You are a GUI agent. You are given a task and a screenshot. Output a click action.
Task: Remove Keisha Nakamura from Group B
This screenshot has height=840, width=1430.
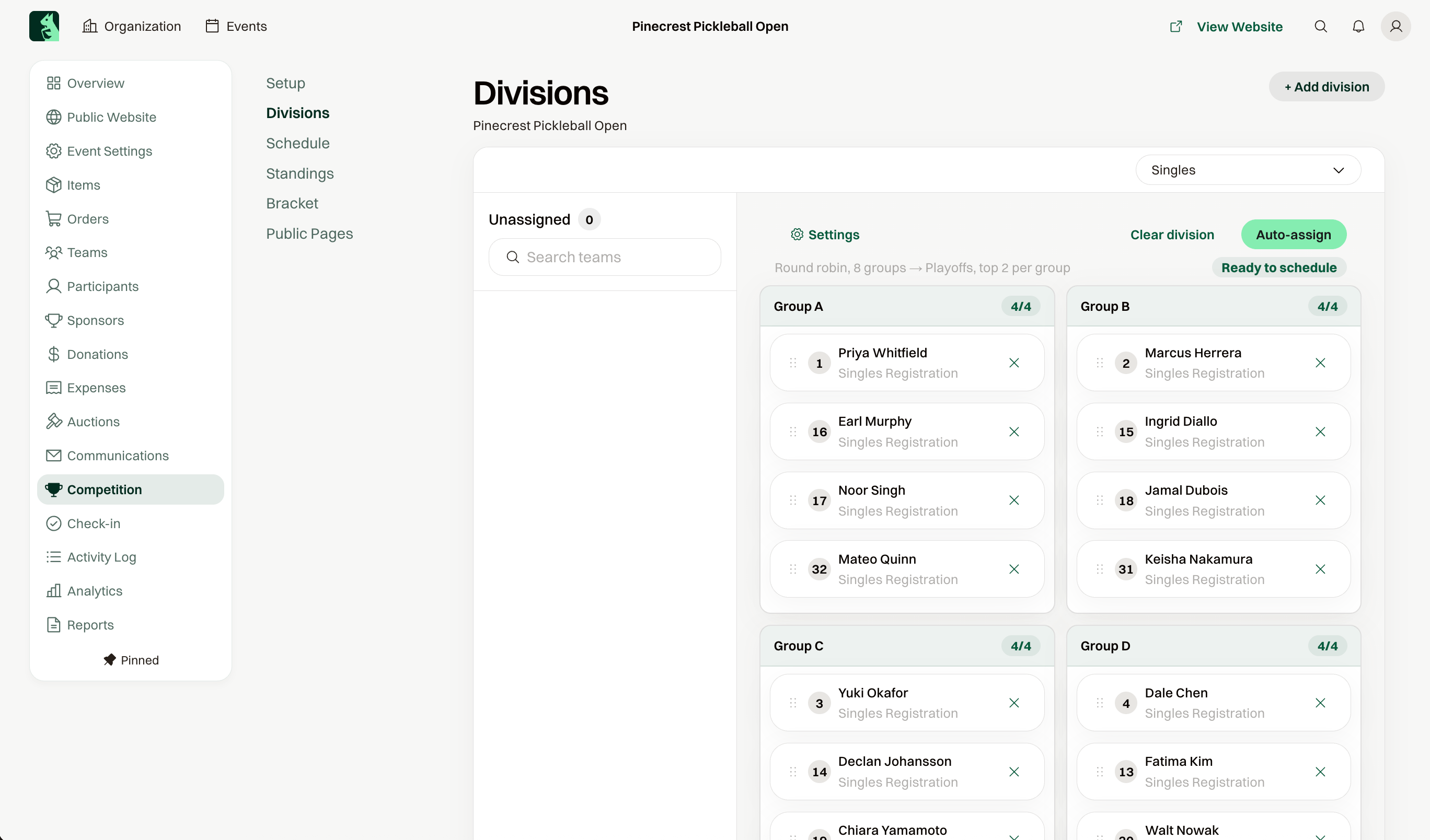pos(1320,569)
